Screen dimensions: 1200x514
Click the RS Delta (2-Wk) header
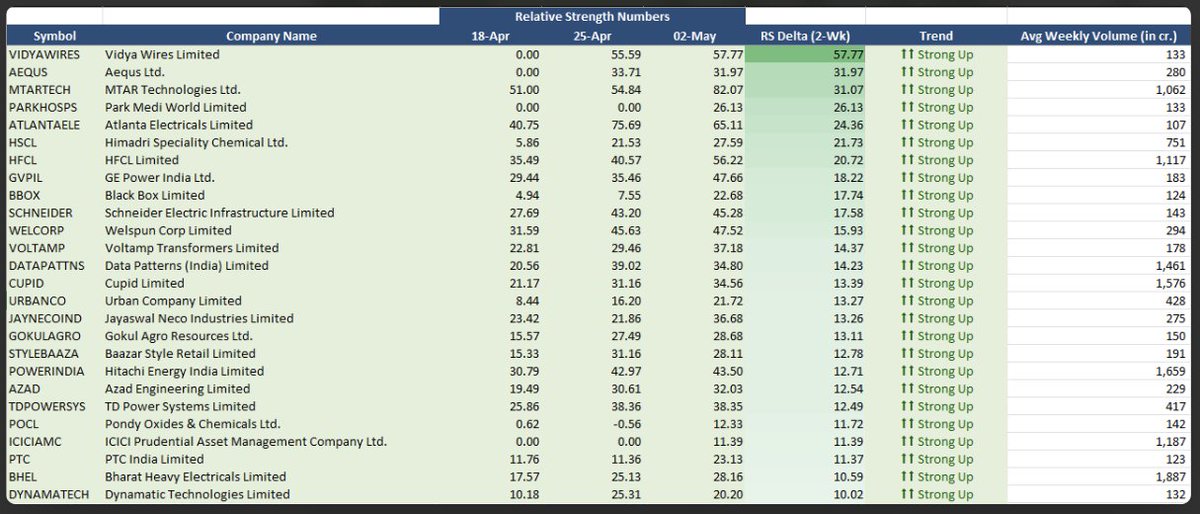pos(805,36)
